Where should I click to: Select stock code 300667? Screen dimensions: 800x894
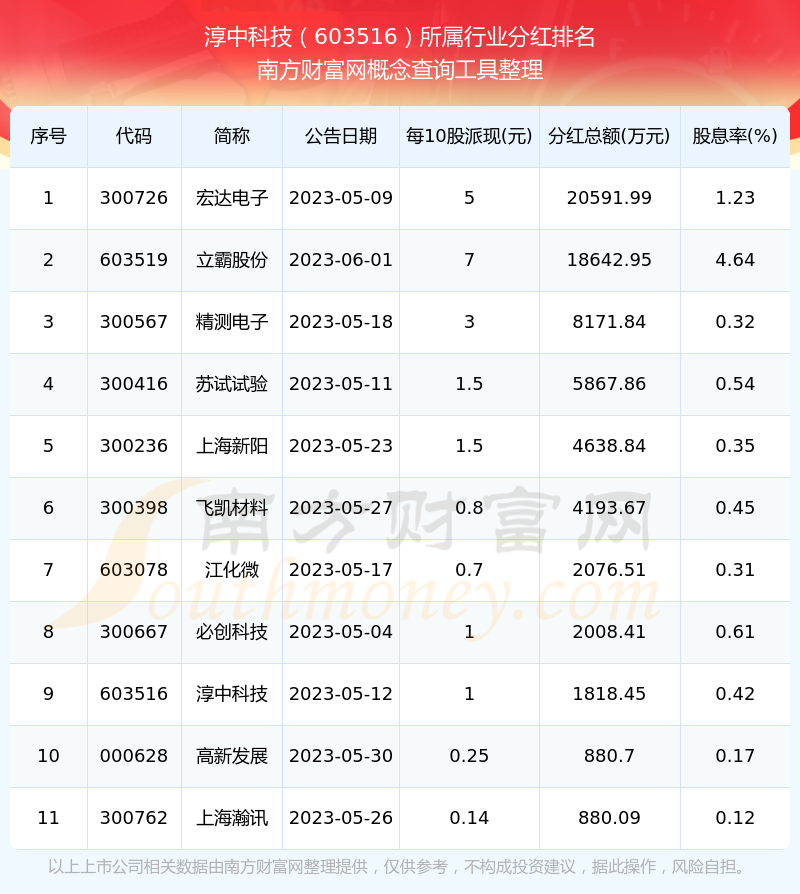coord(134,632)
